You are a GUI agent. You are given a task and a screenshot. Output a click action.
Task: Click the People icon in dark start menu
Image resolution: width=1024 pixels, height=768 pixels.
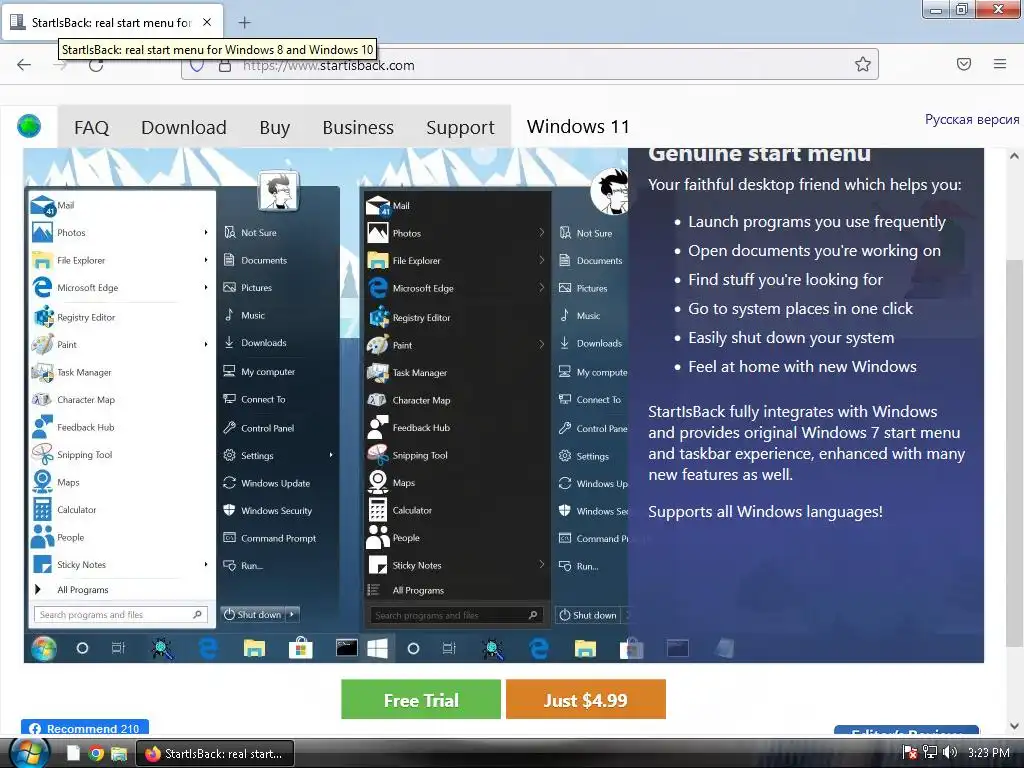point(378,537)
